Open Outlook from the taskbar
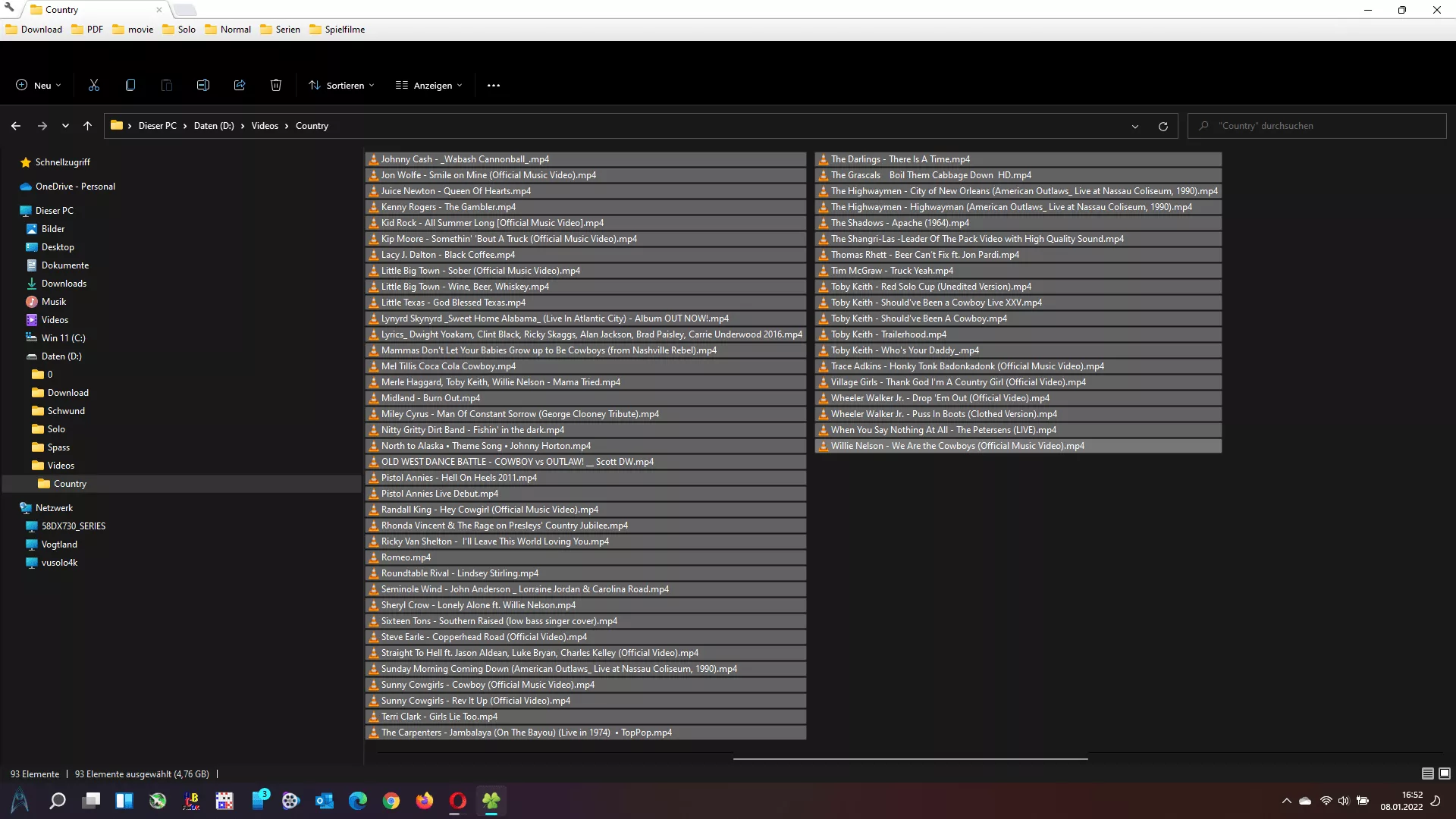The width and height of the screenshot is (1456, 819). [325, 801]
